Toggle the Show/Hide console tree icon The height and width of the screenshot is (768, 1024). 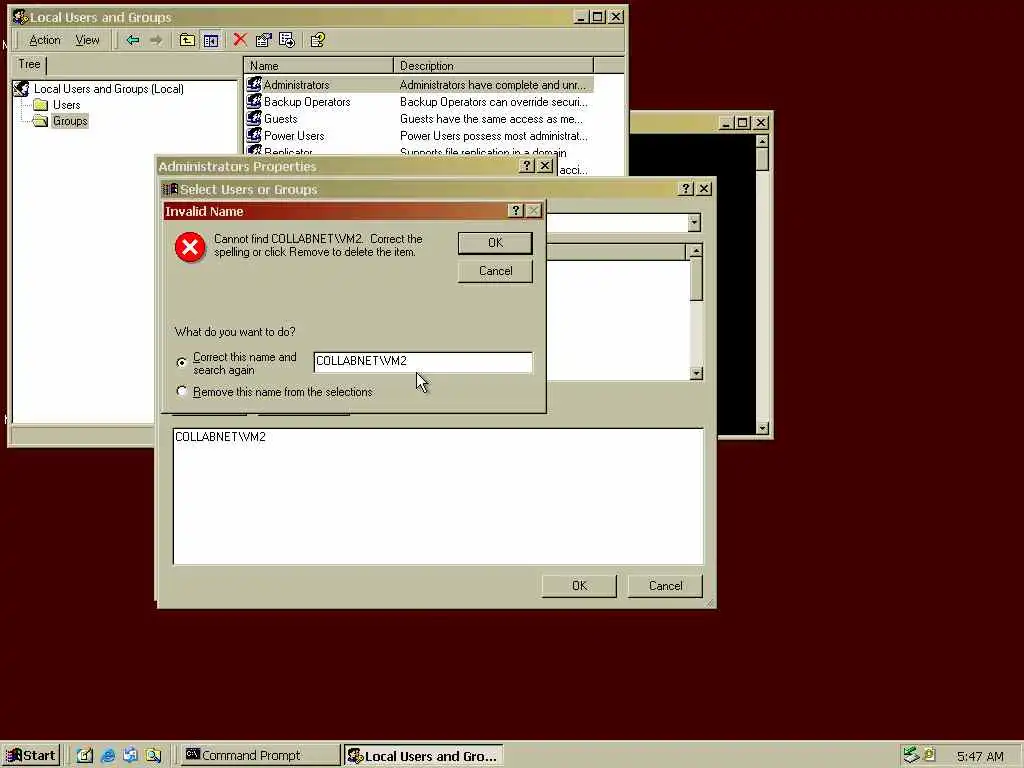(210, 40)
